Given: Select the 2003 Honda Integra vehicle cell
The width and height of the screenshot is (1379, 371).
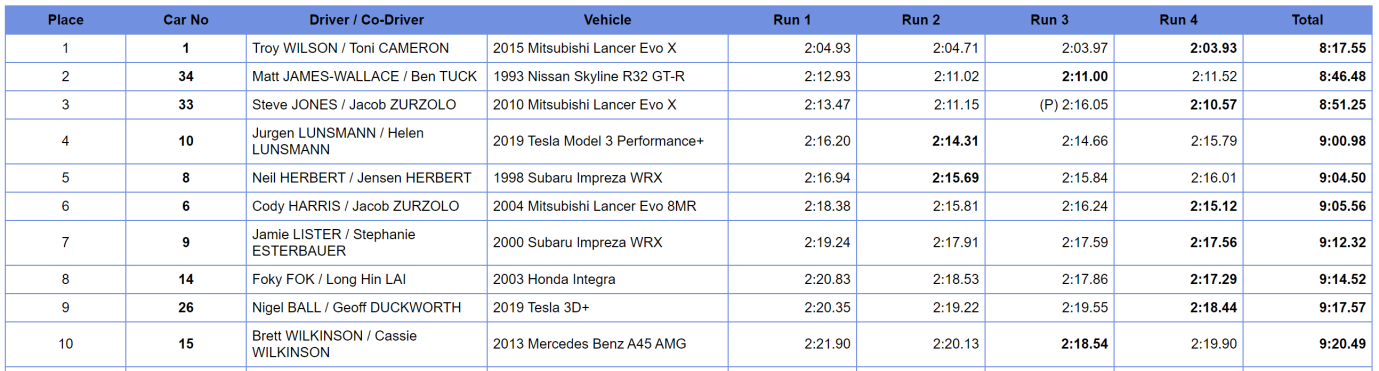Looking at the screenshot, I should coord(608,279).
